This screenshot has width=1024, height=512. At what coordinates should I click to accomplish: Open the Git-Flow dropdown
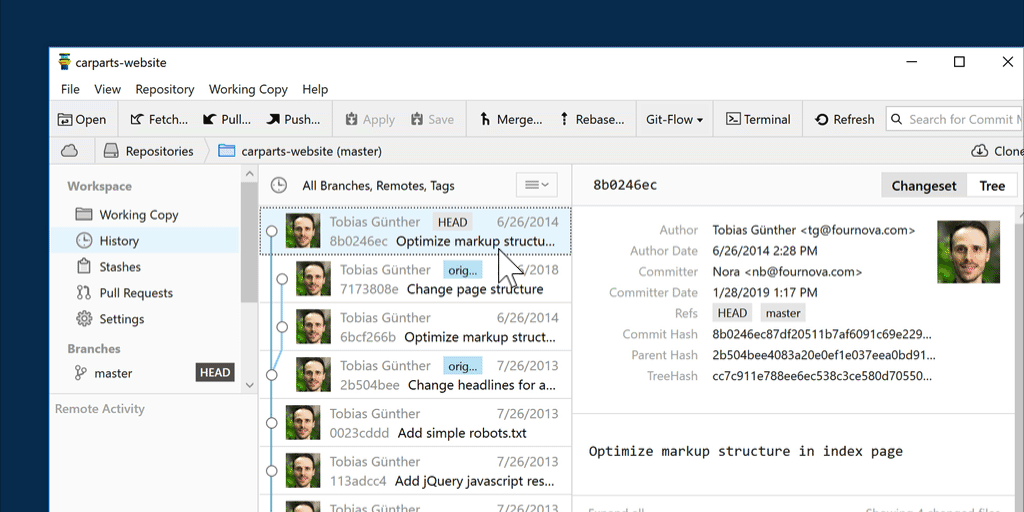pos(675,119)
